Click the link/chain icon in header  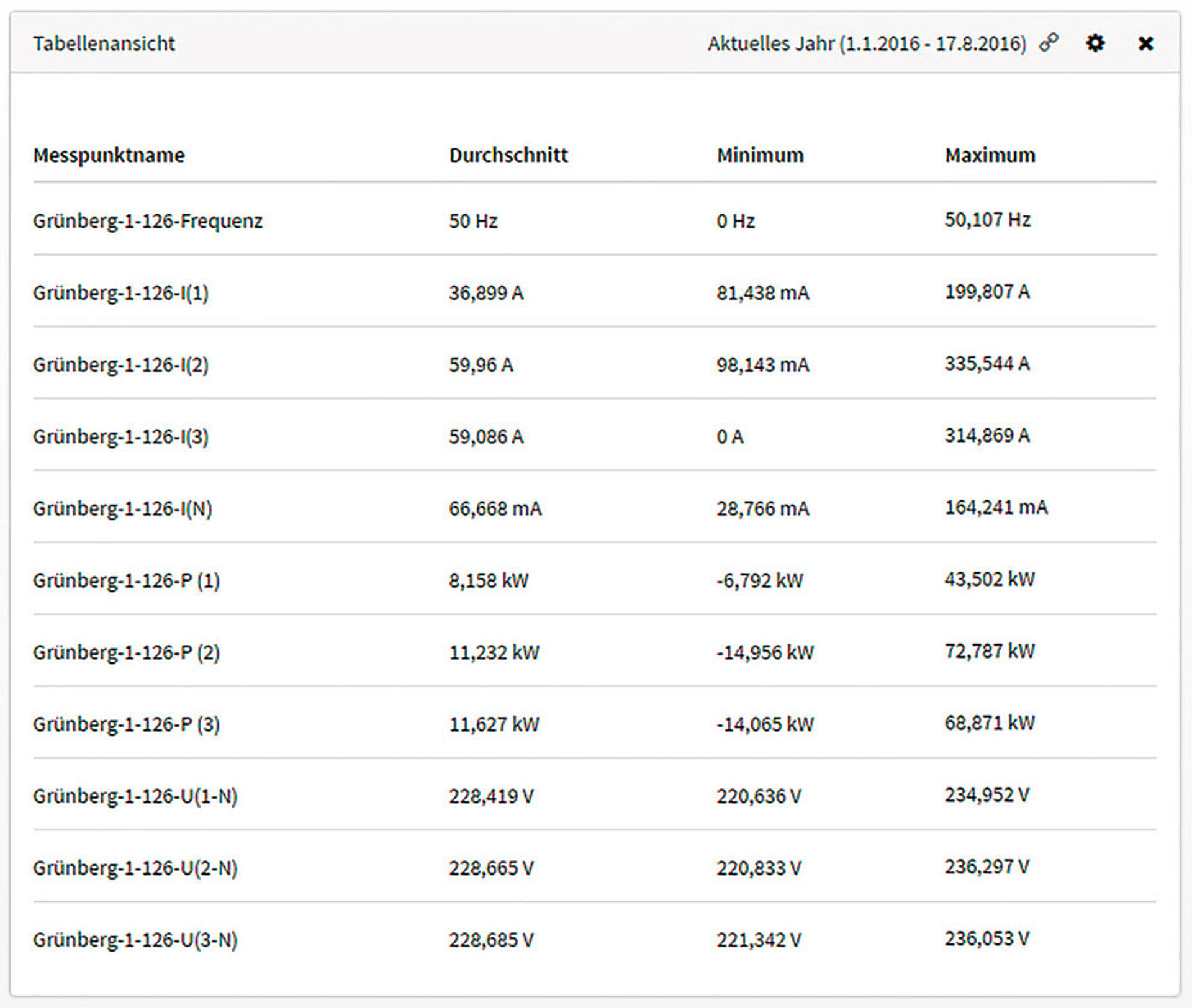pos(1049,43)
